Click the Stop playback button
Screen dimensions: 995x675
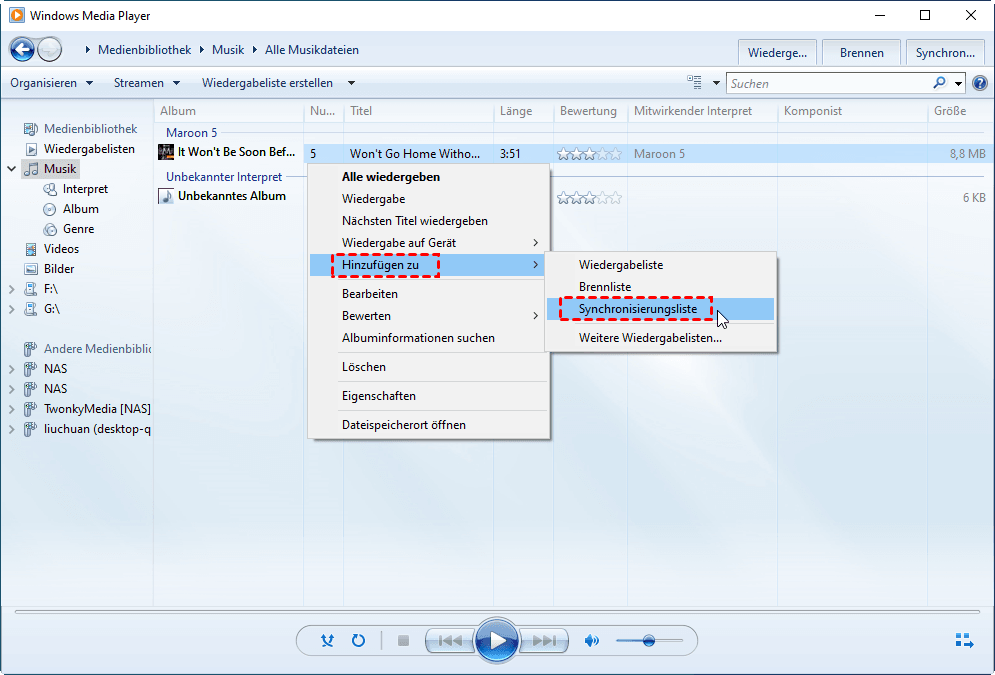point(403,641)
